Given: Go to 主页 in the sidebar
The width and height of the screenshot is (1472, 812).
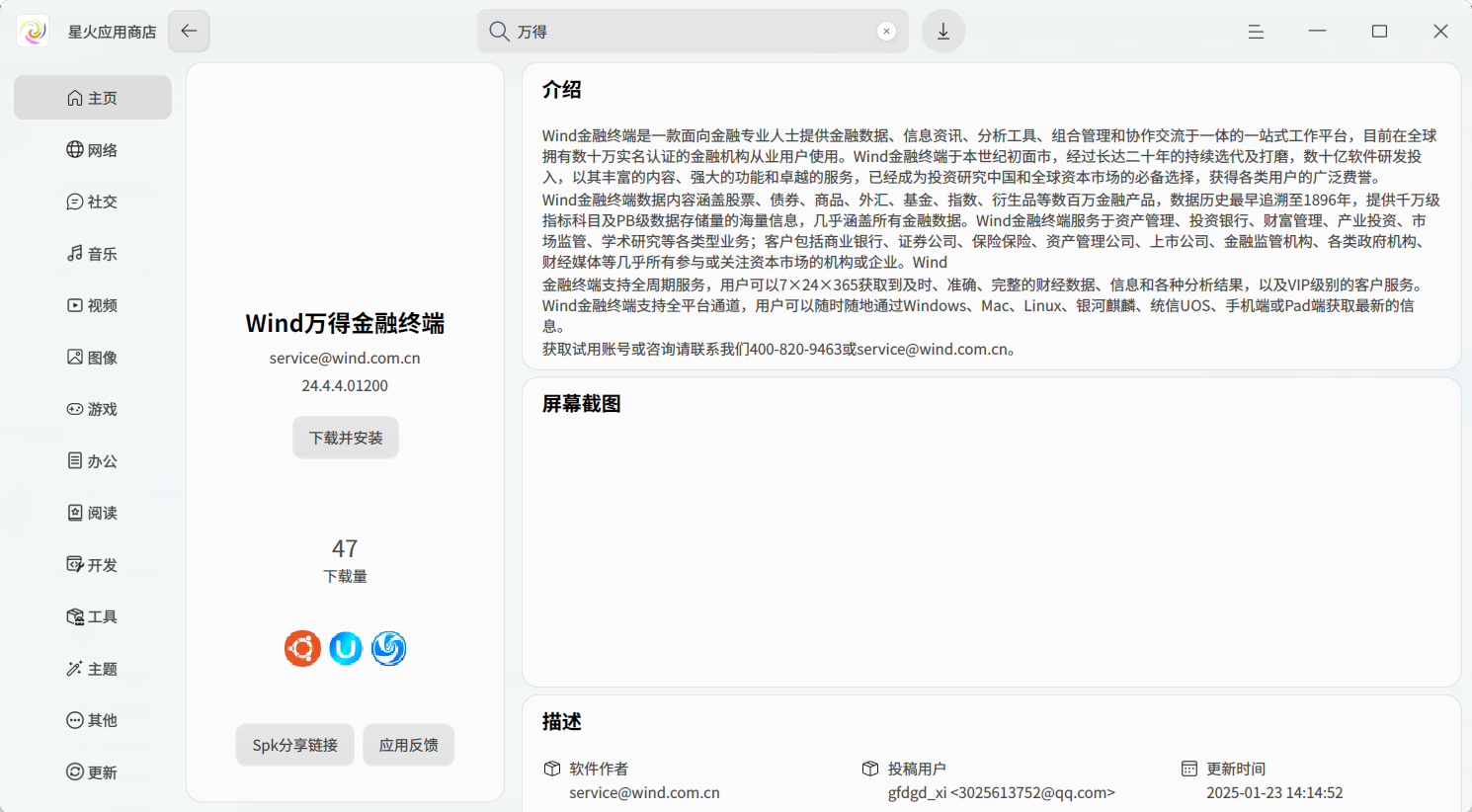Looking at the screenshot, I should tap(93, 98).
